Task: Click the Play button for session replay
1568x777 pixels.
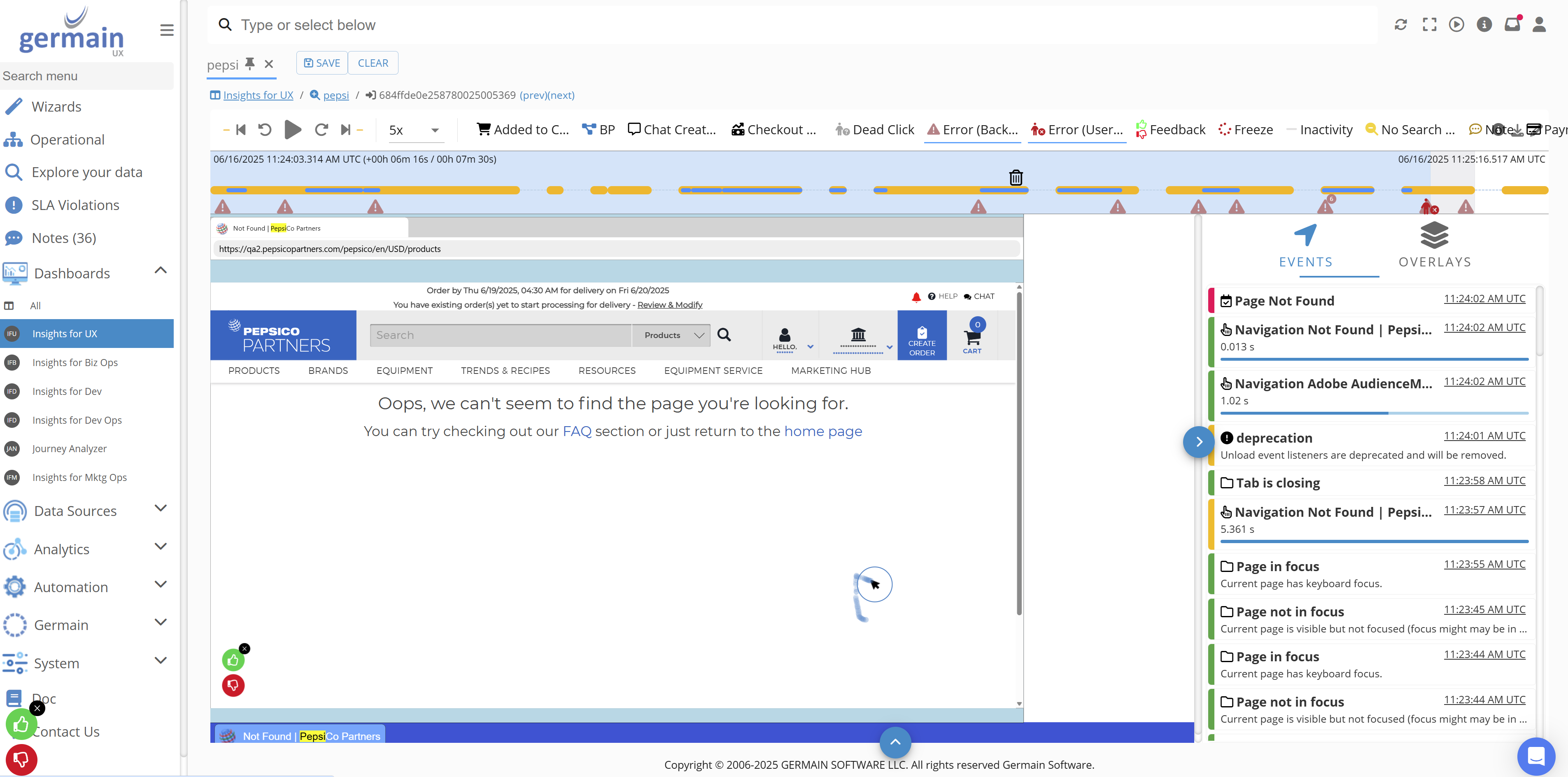Action: pyautogui.click(x=293, y=130)
